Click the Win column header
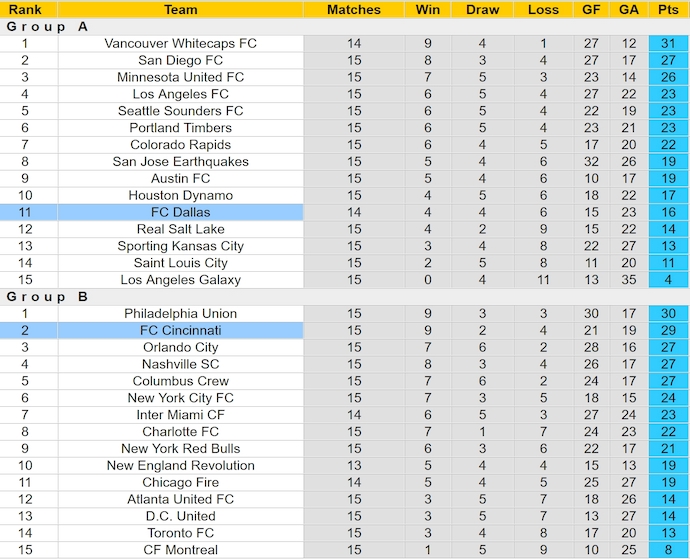 click(x=427, y=9)
